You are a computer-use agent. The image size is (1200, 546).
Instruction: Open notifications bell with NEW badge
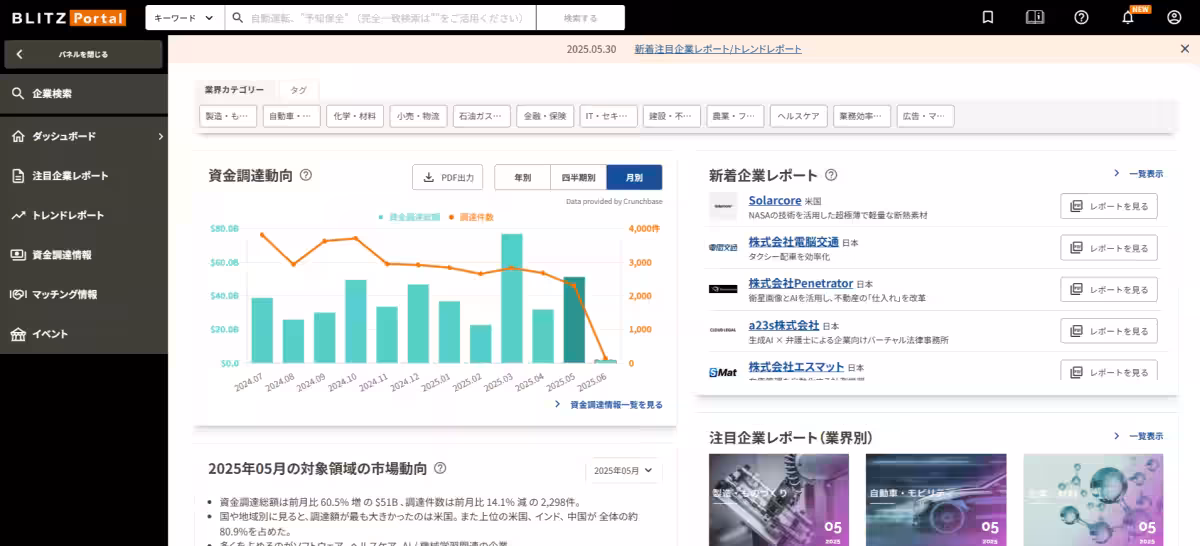[x=1128, y=17]
